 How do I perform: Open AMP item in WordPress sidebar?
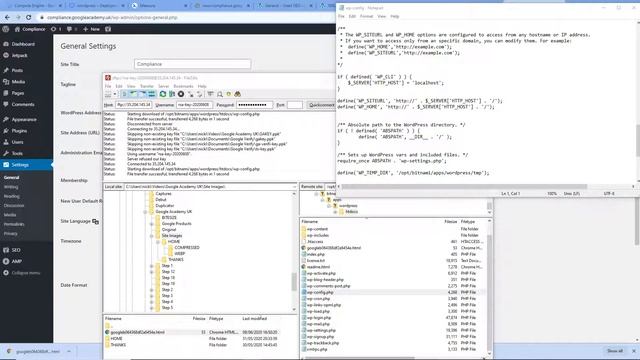pos(16,261)
